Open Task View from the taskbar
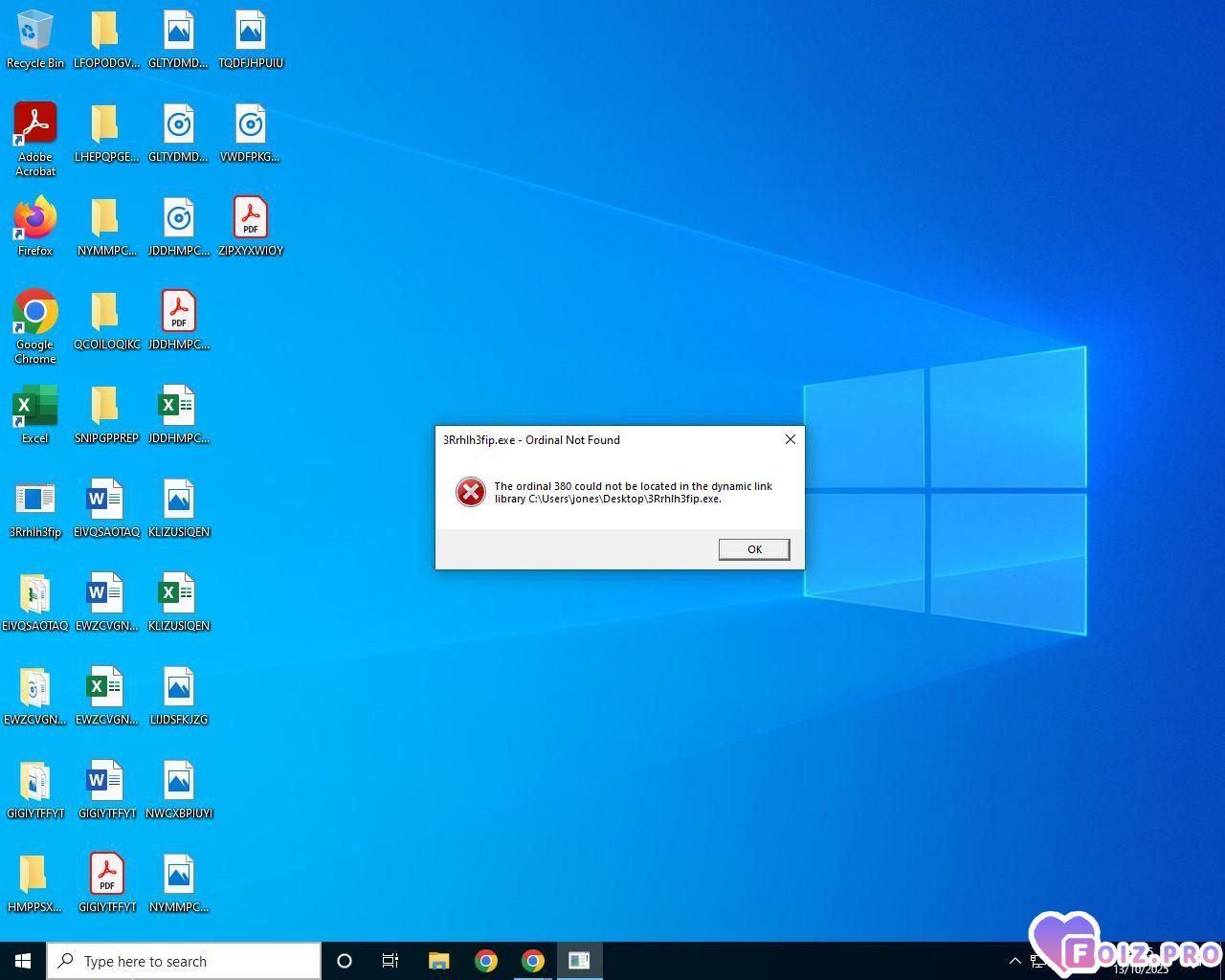 tap(390, 961)
